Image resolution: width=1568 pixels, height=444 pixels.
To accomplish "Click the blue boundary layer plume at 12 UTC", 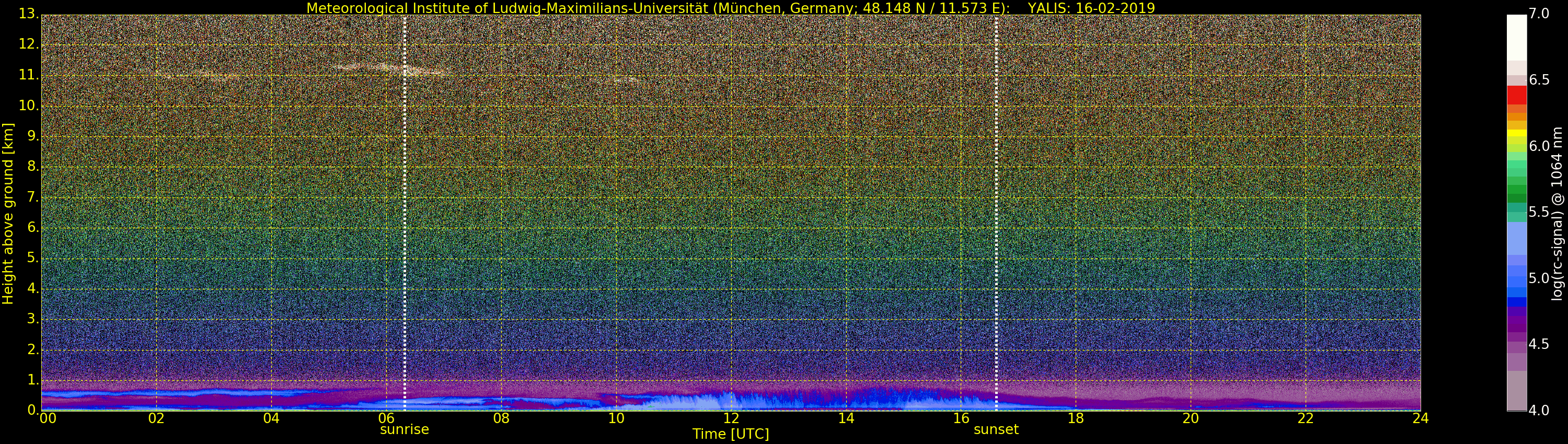I will tap(731, 400).
